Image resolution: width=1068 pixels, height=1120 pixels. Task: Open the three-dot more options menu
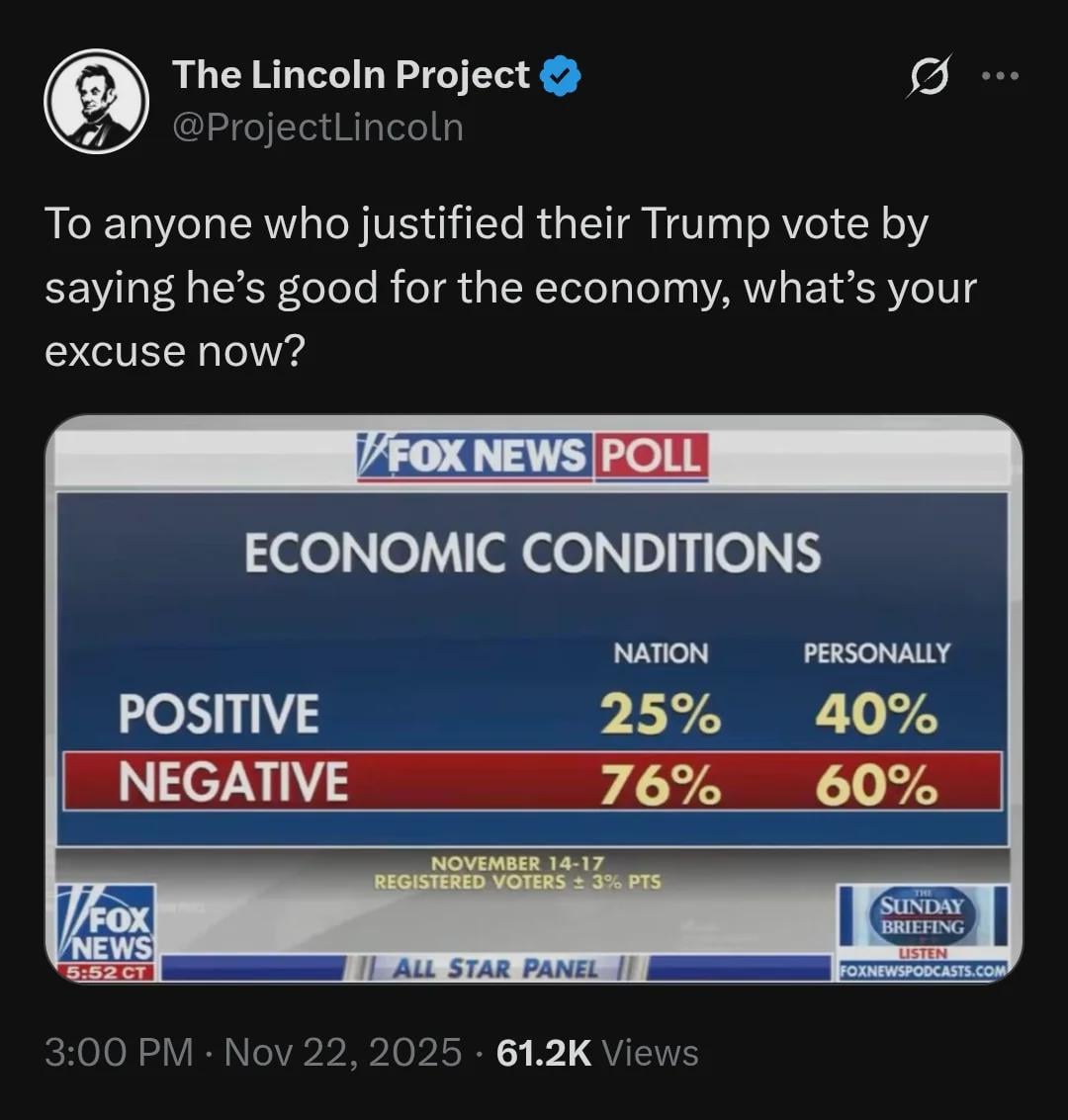point(1000,76)
